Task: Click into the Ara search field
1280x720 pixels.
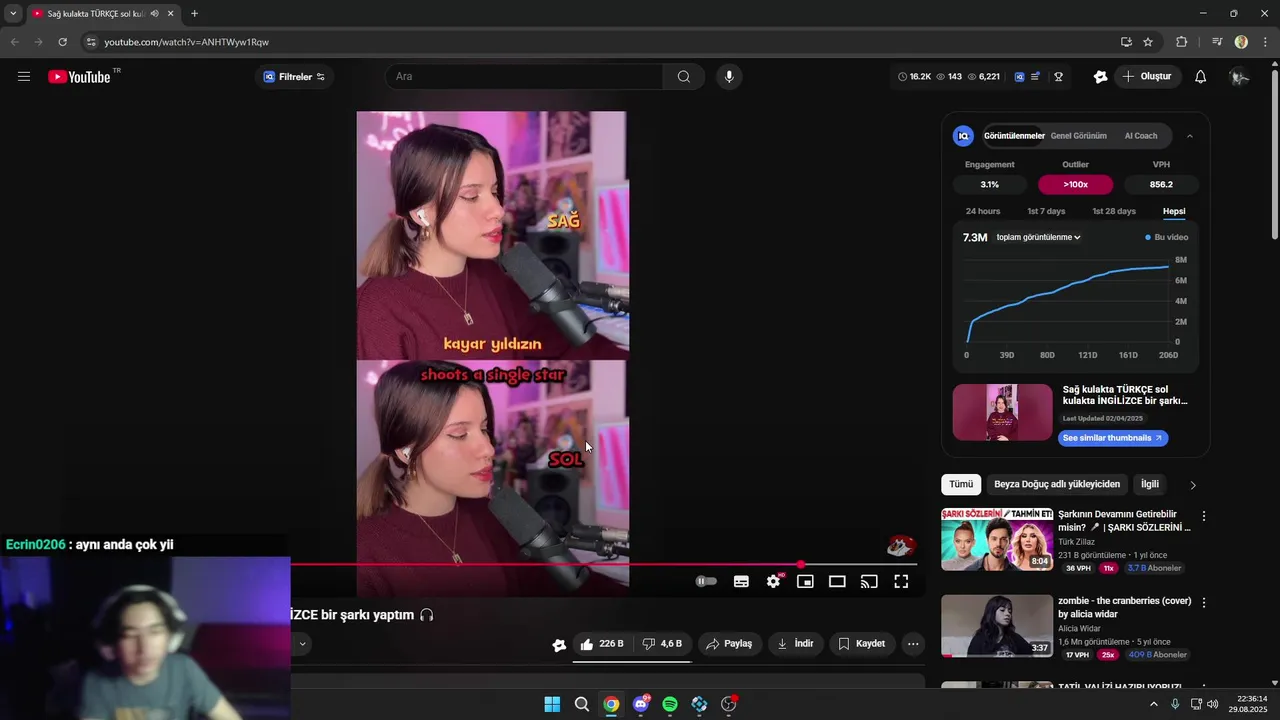Action: point(524,77)
